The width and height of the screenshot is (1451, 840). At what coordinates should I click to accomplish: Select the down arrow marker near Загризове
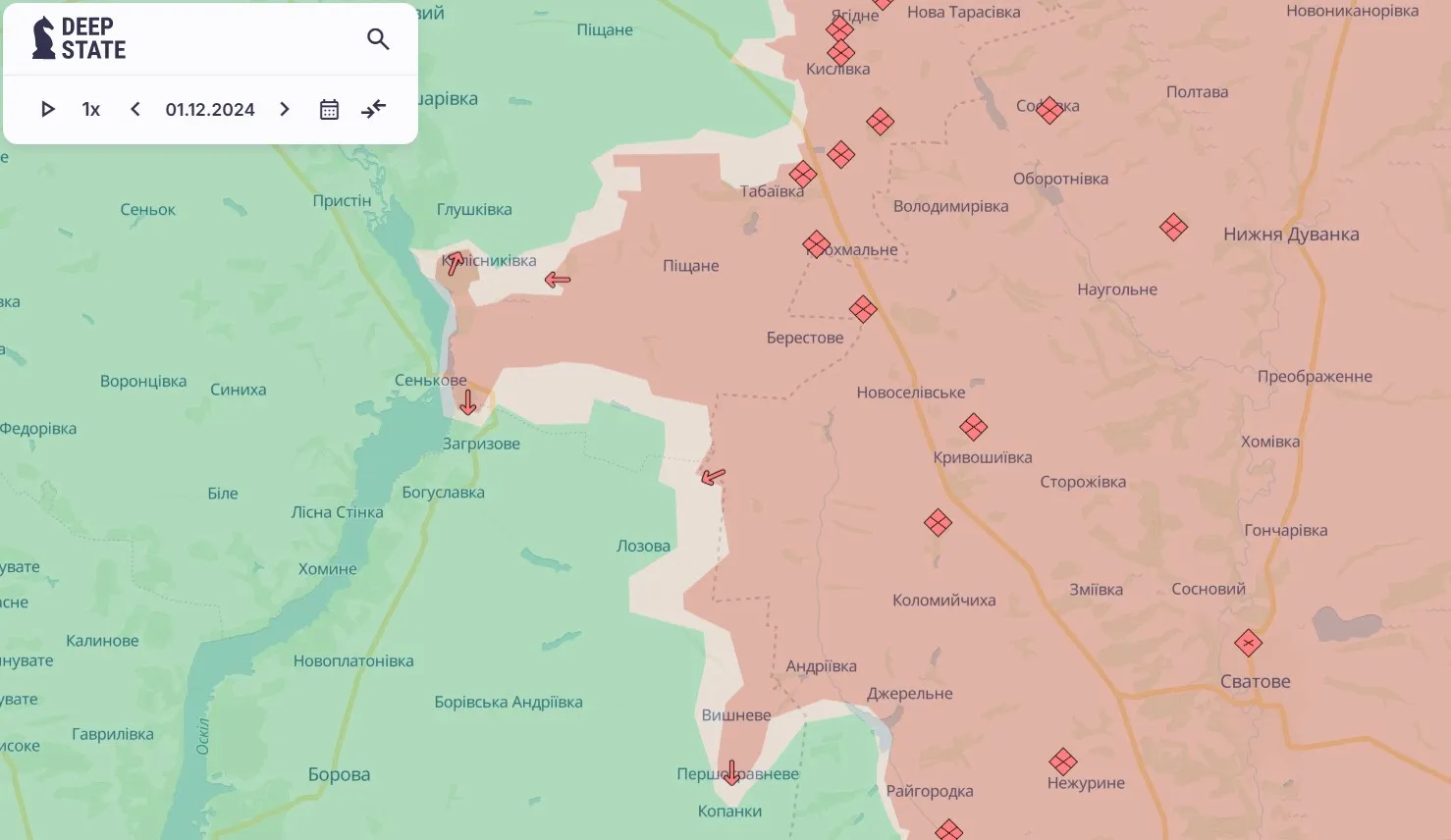468,401
